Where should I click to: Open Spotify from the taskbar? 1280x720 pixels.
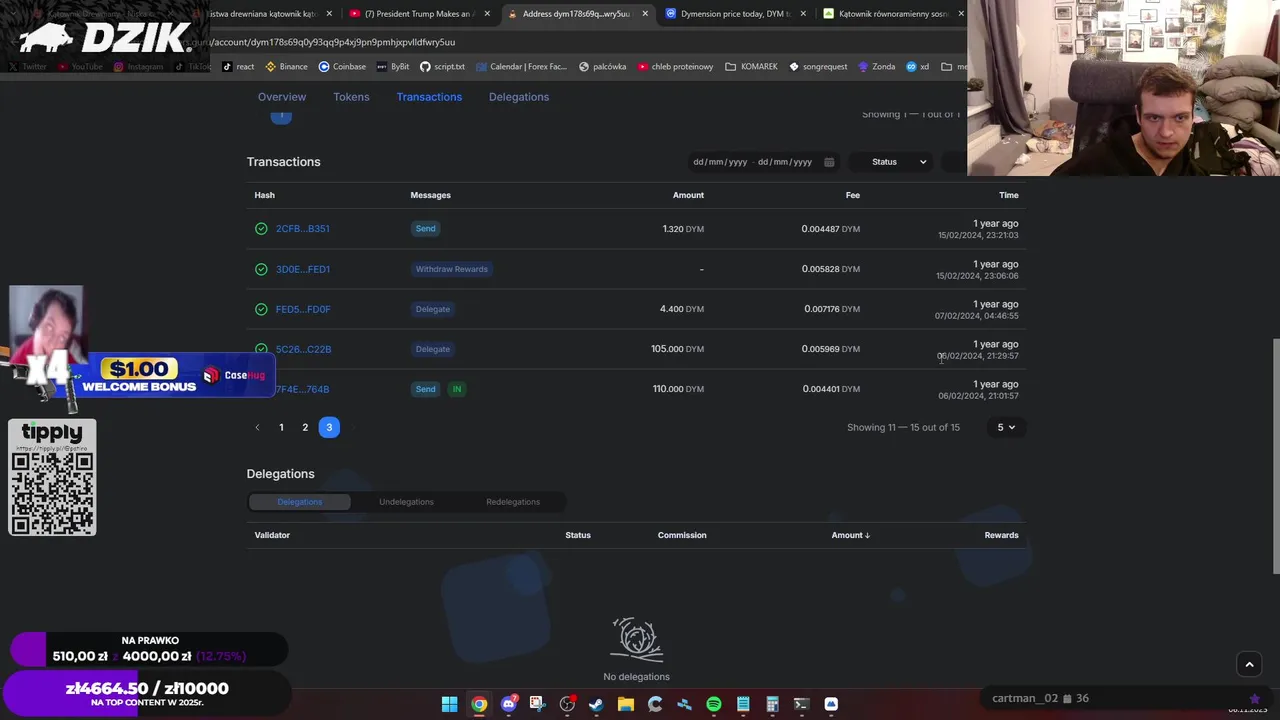(x=713, y=704)
